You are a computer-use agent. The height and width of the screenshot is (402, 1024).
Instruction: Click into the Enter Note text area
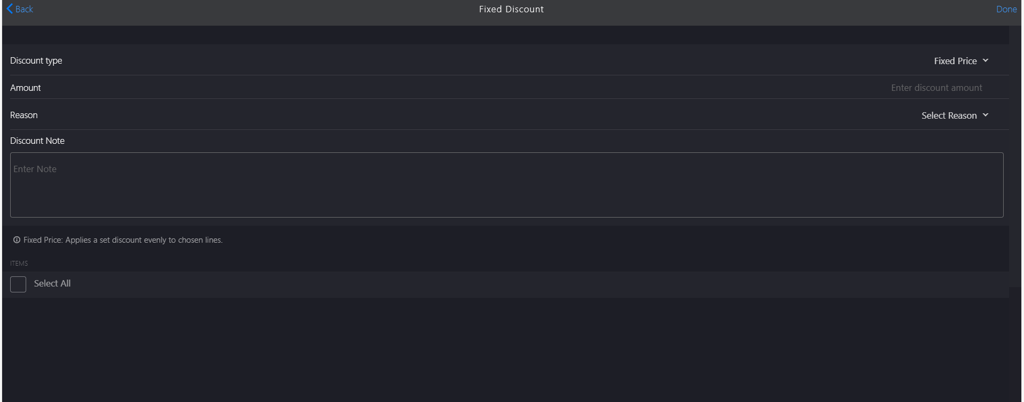(506, 185)
